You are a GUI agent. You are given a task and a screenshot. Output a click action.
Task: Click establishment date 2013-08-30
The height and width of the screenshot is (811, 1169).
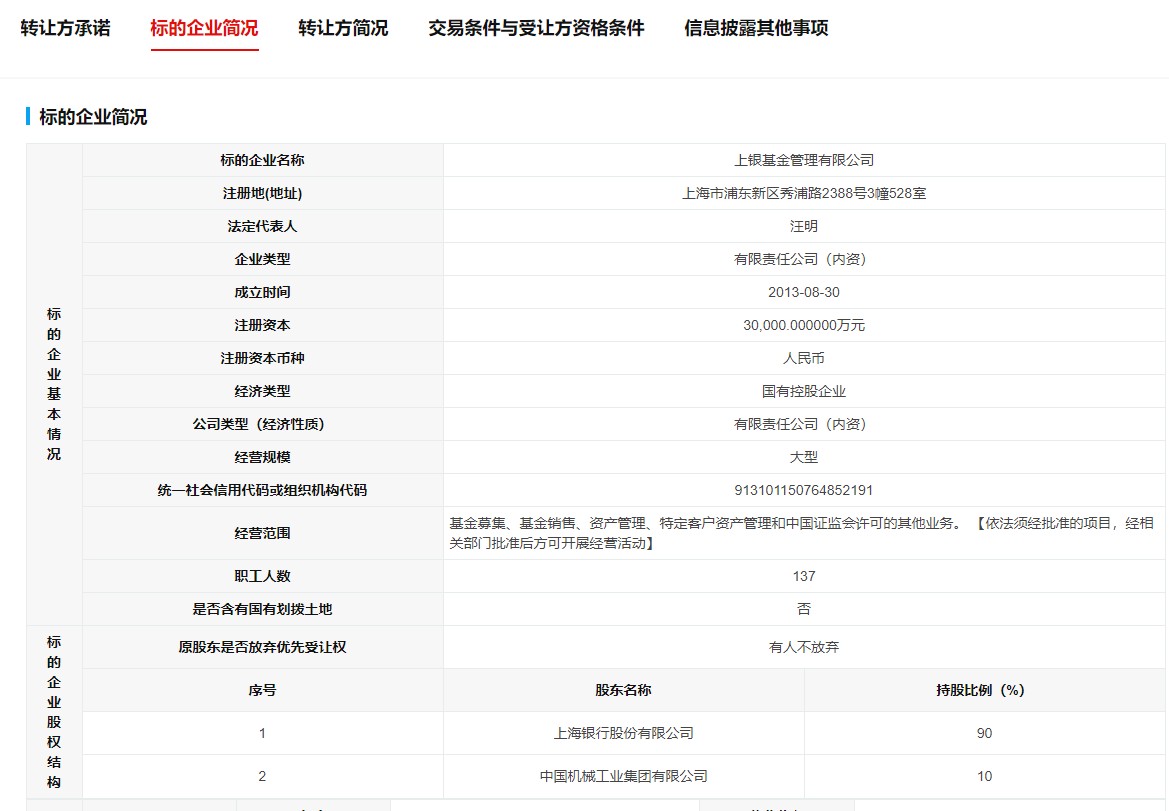coord(804,292)
